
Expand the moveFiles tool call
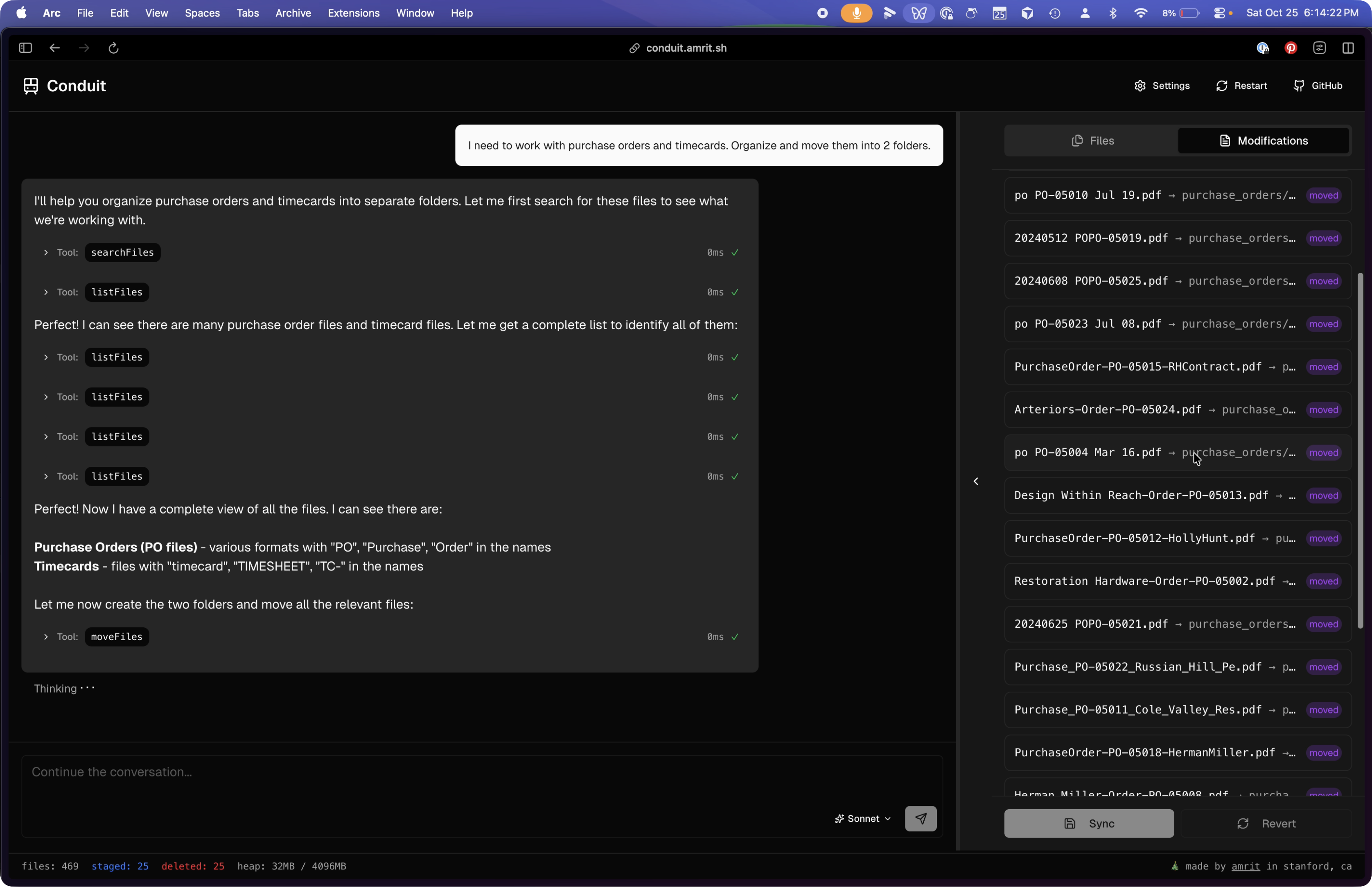(x=45, y=636)
